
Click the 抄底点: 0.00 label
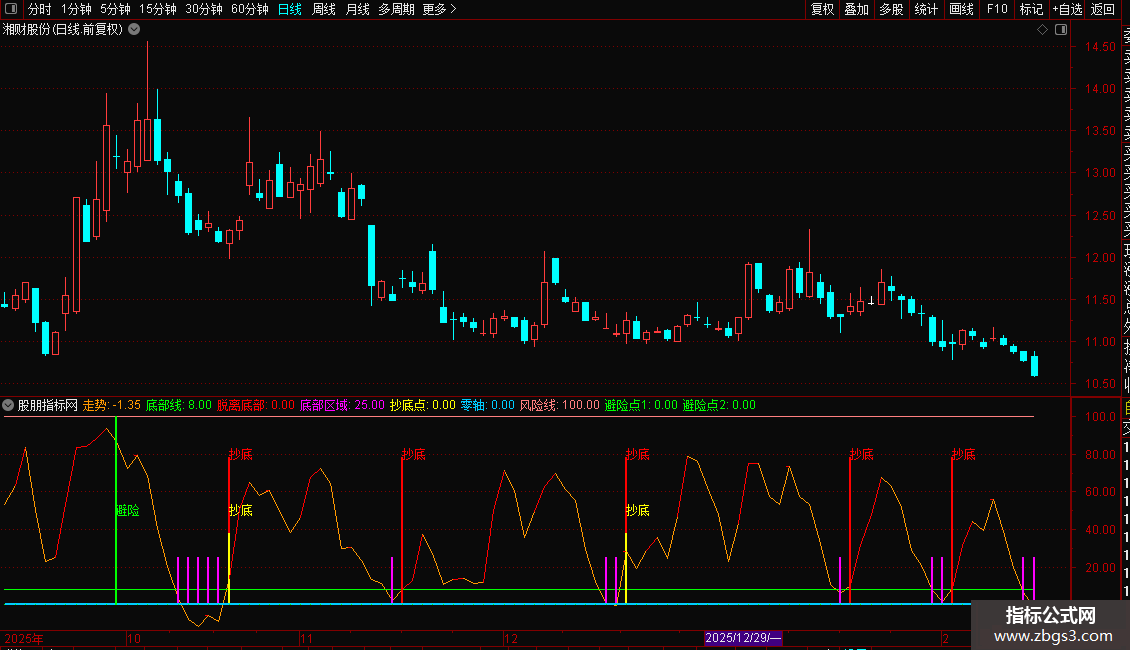pyautogui.click(x=423, y=405)
